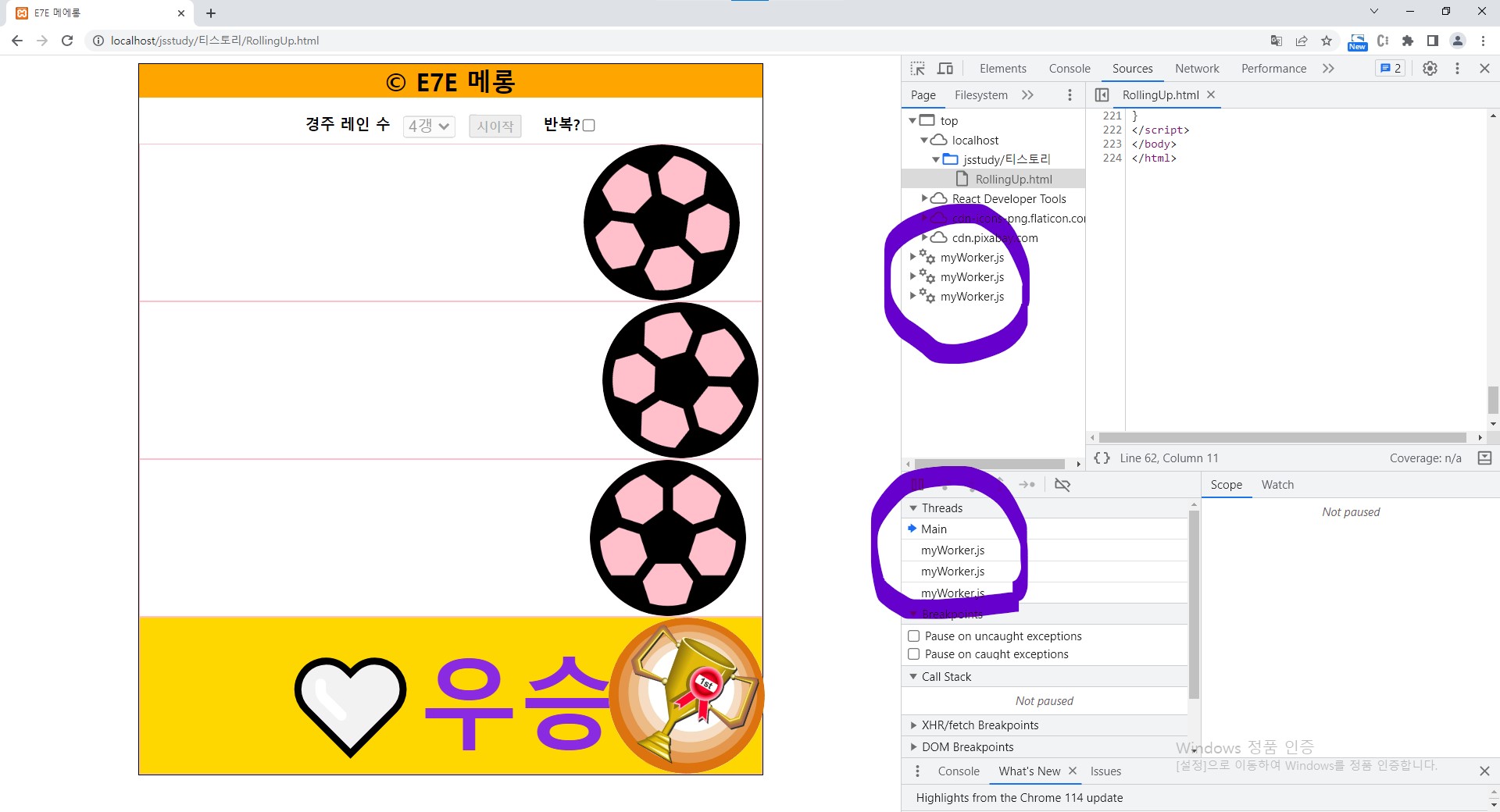1500x812 pixels.
Task: Collapse the Threads section
Action: coord(913,508)
